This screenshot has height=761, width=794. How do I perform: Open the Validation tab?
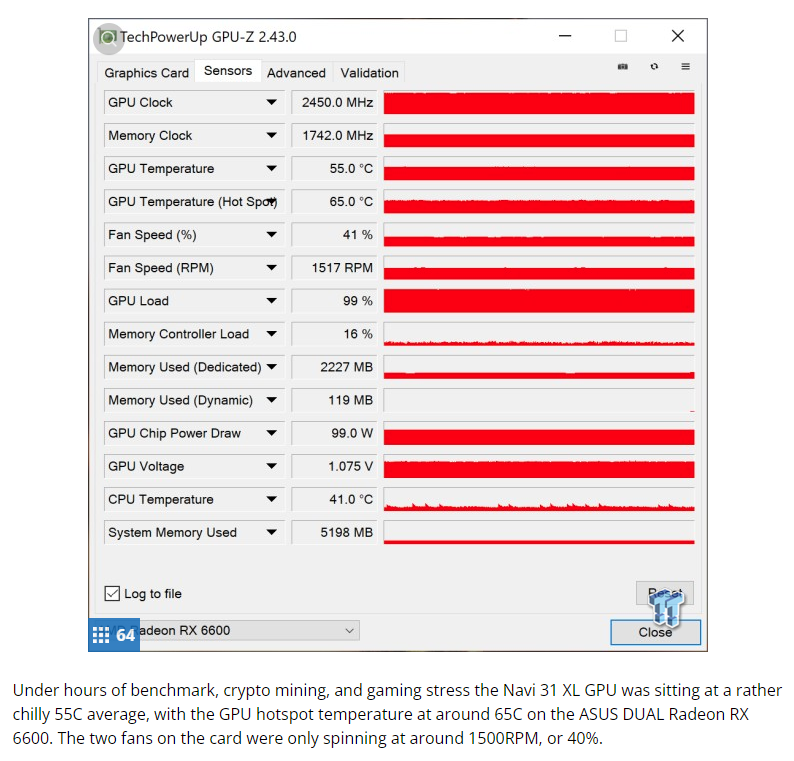pos(369,73)
